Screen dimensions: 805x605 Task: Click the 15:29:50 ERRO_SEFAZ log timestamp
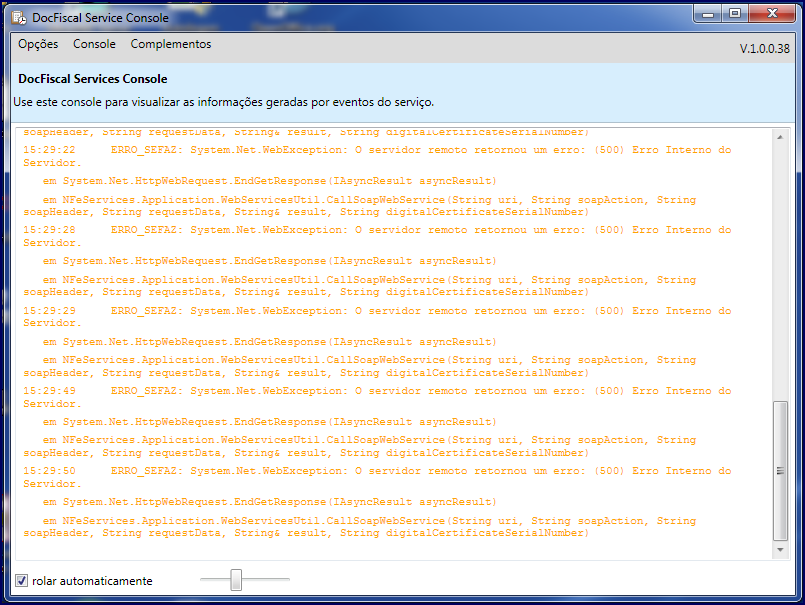click(x=49, y=471)
